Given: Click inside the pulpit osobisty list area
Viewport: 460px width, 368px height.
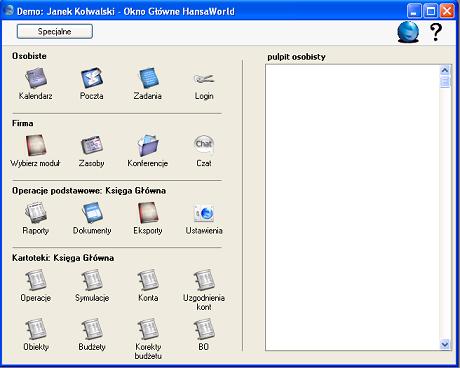Looking at the screenshot, I should coord(352,207).
